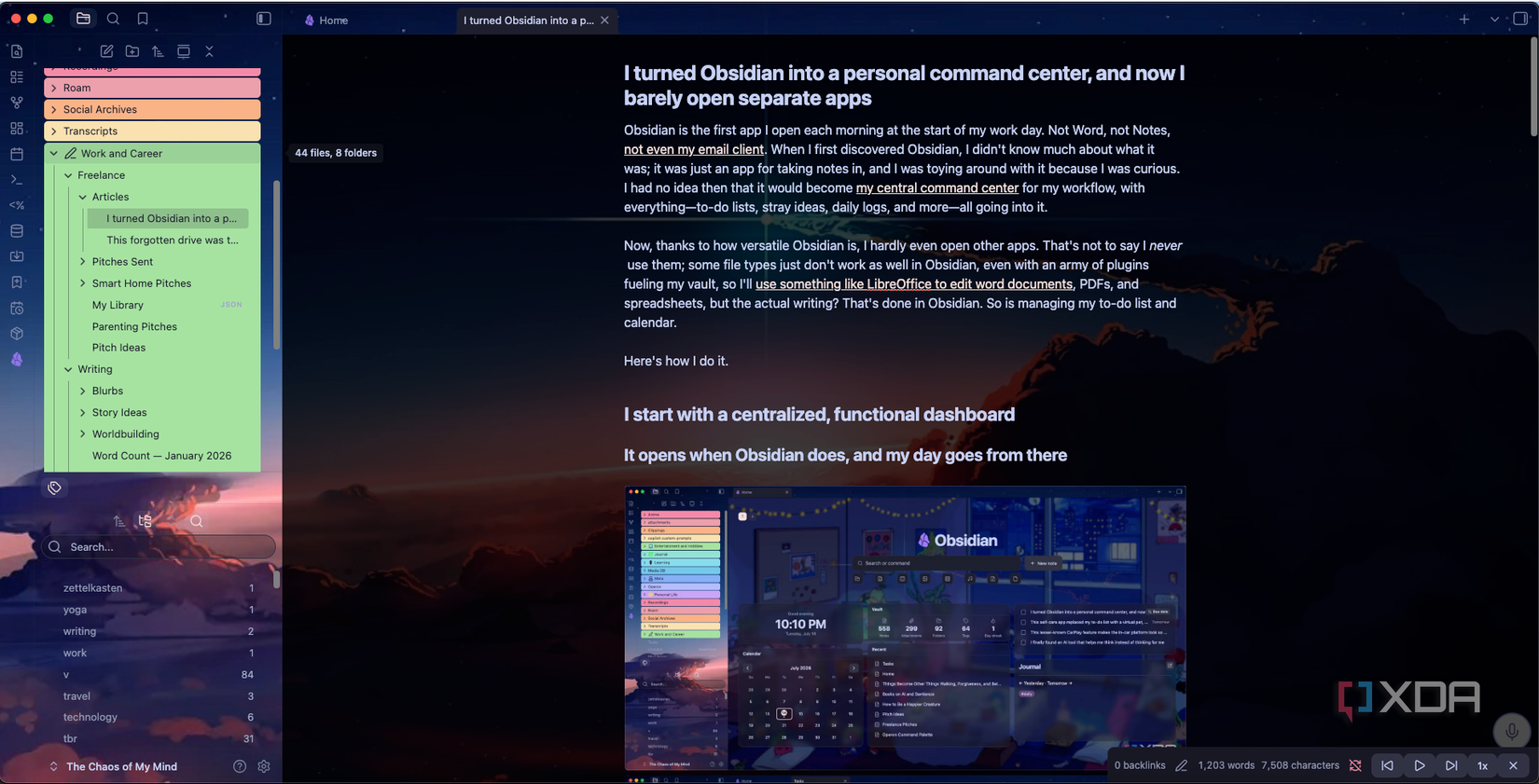Follow the 'not even my email client' link
This screenshot has width=1539, height=784.
click(x=694, y=149)
